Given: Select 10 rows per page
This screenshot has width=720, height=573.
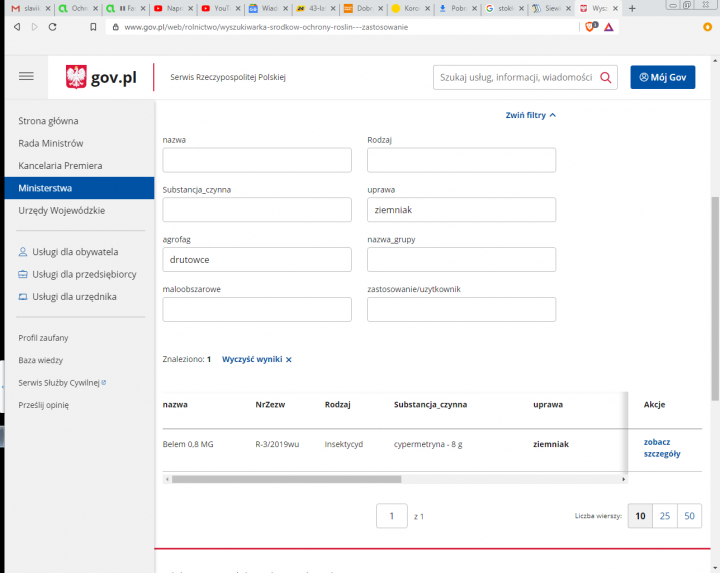Looking at the screenshot, I should (x=639, y=516).
